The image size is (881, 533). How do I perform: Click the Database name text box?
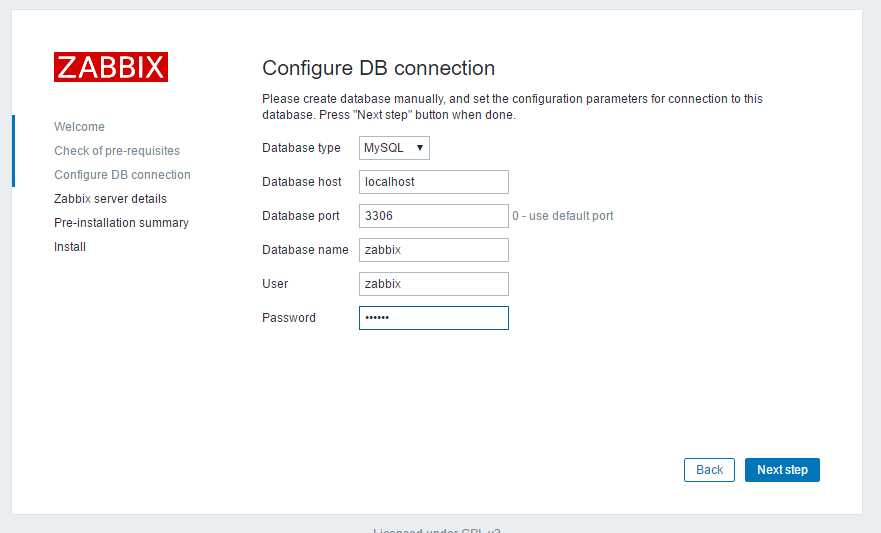click(x=434, y=250)
